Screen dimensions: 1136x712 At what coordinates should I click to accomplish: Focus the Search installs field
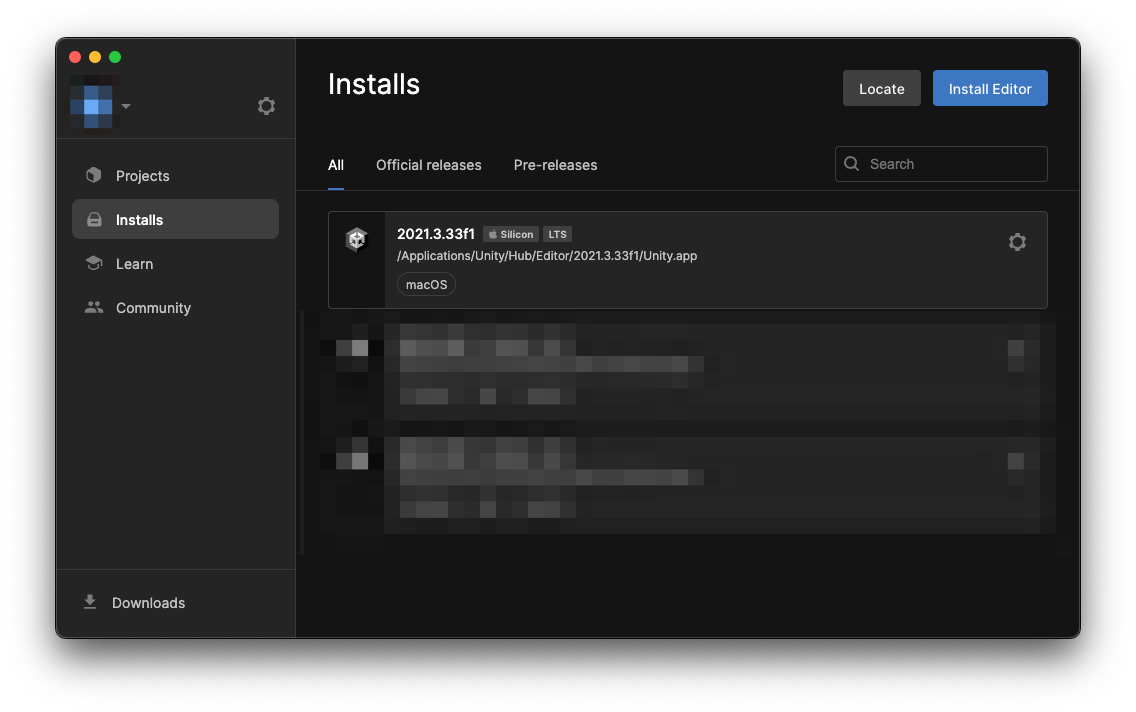coord(941,164)
